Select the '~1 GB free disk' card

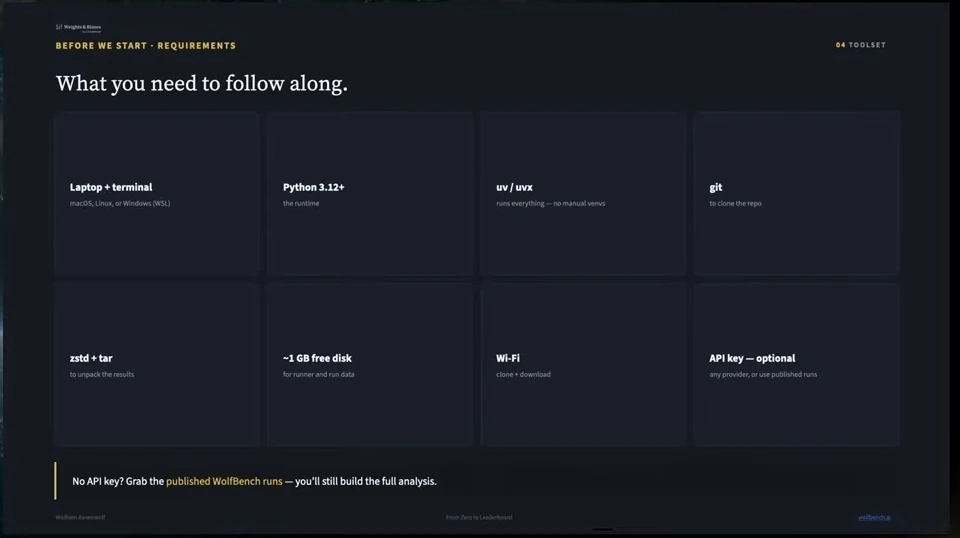coord(370,364)
